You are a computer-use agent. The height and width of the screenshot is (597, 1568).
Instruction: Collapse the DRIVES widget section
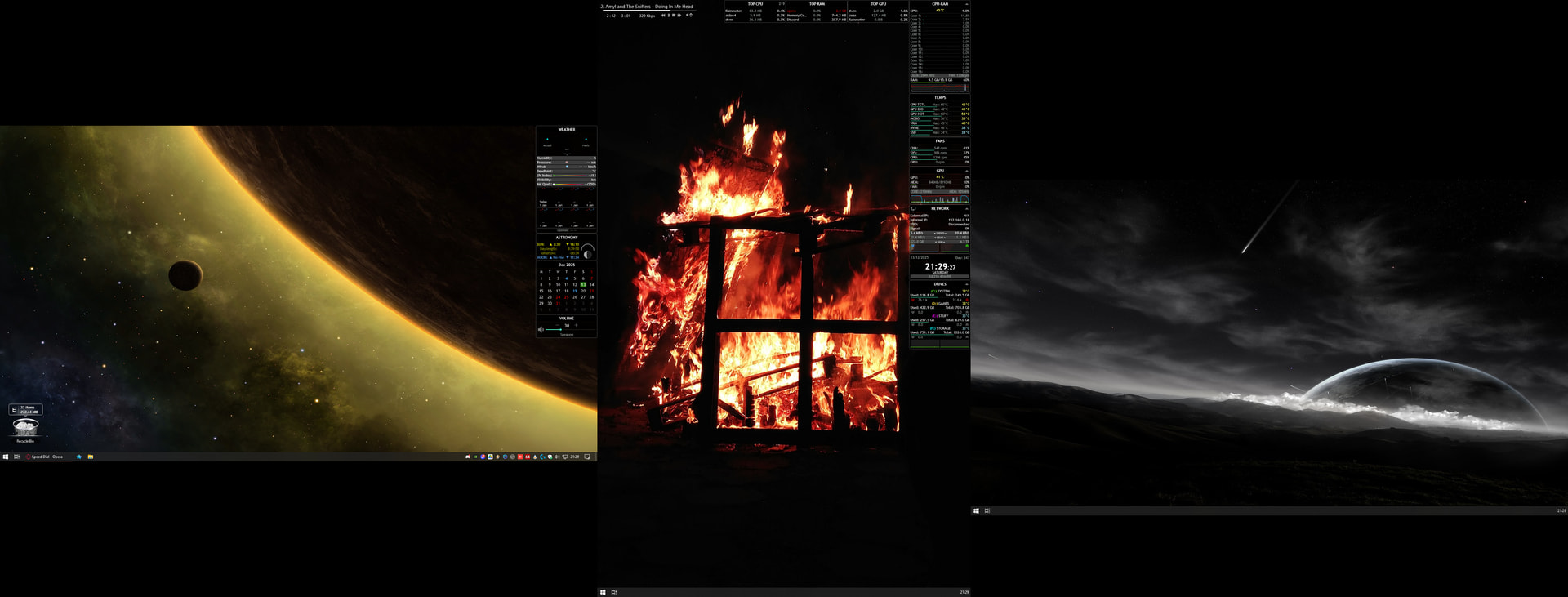pyautogui.click(x=966, y=284)
